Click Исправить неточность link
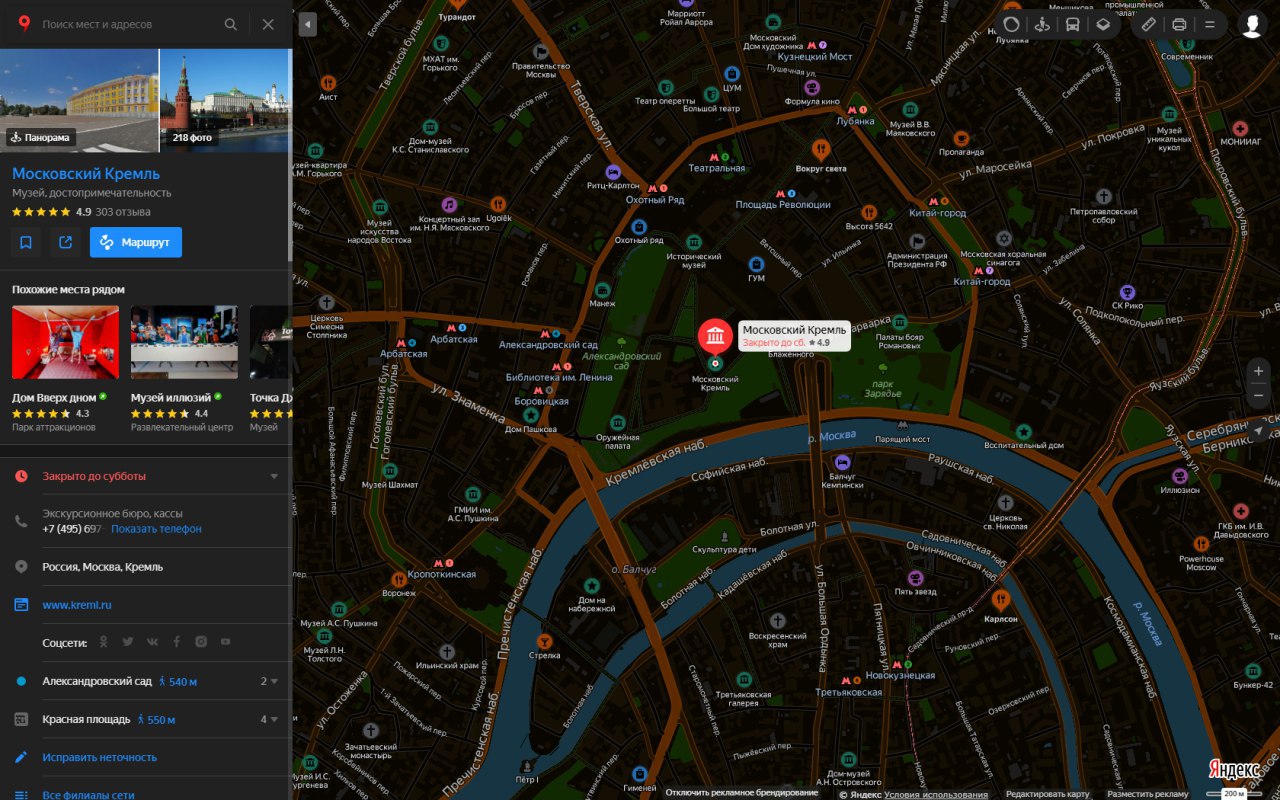Screen dimensions: 1280x800 click(99, 757)
